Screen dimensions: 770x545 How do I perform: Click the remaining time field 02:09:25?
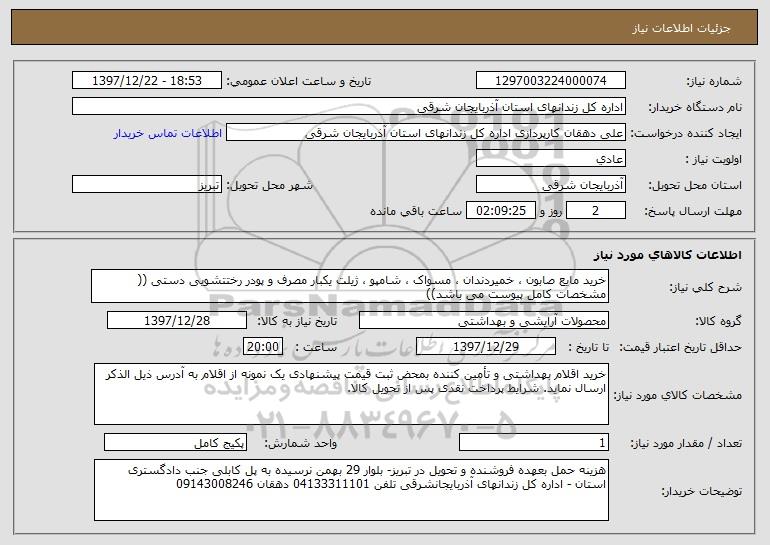500,211
